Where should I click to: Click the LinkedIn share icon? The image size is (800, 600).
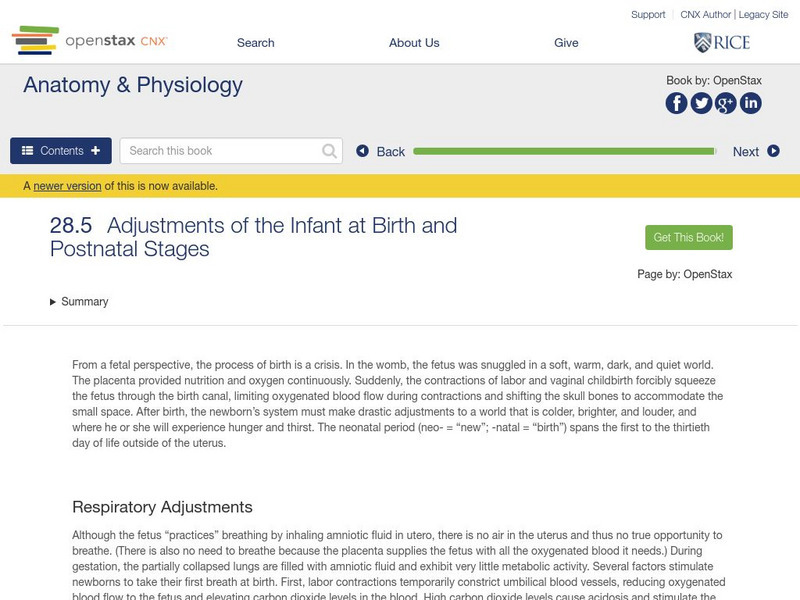[750, 103]
